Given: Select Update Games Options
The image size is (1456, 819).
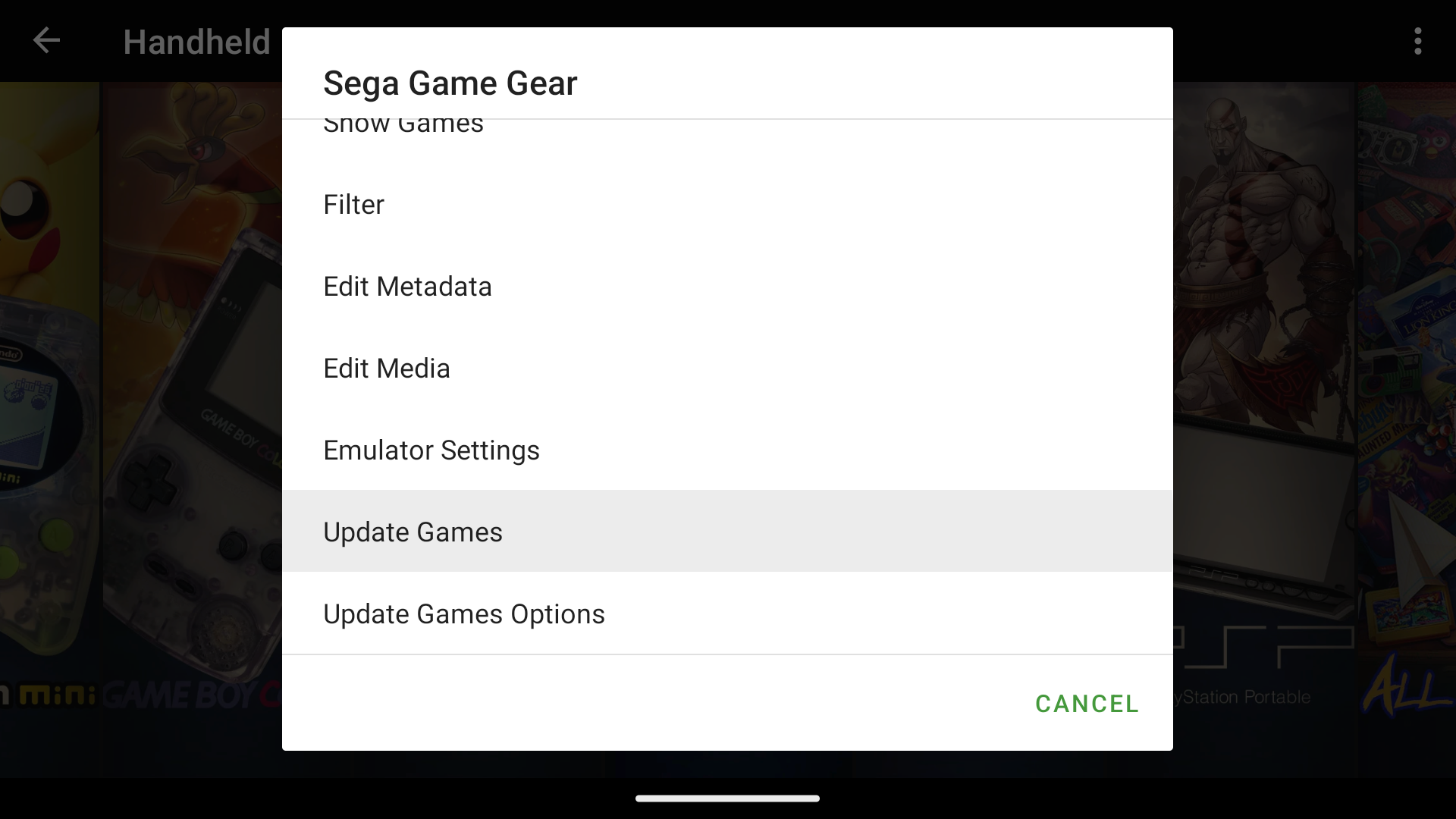Looking at the screenshot, I should pyautogui.click(x=463, y=614).
